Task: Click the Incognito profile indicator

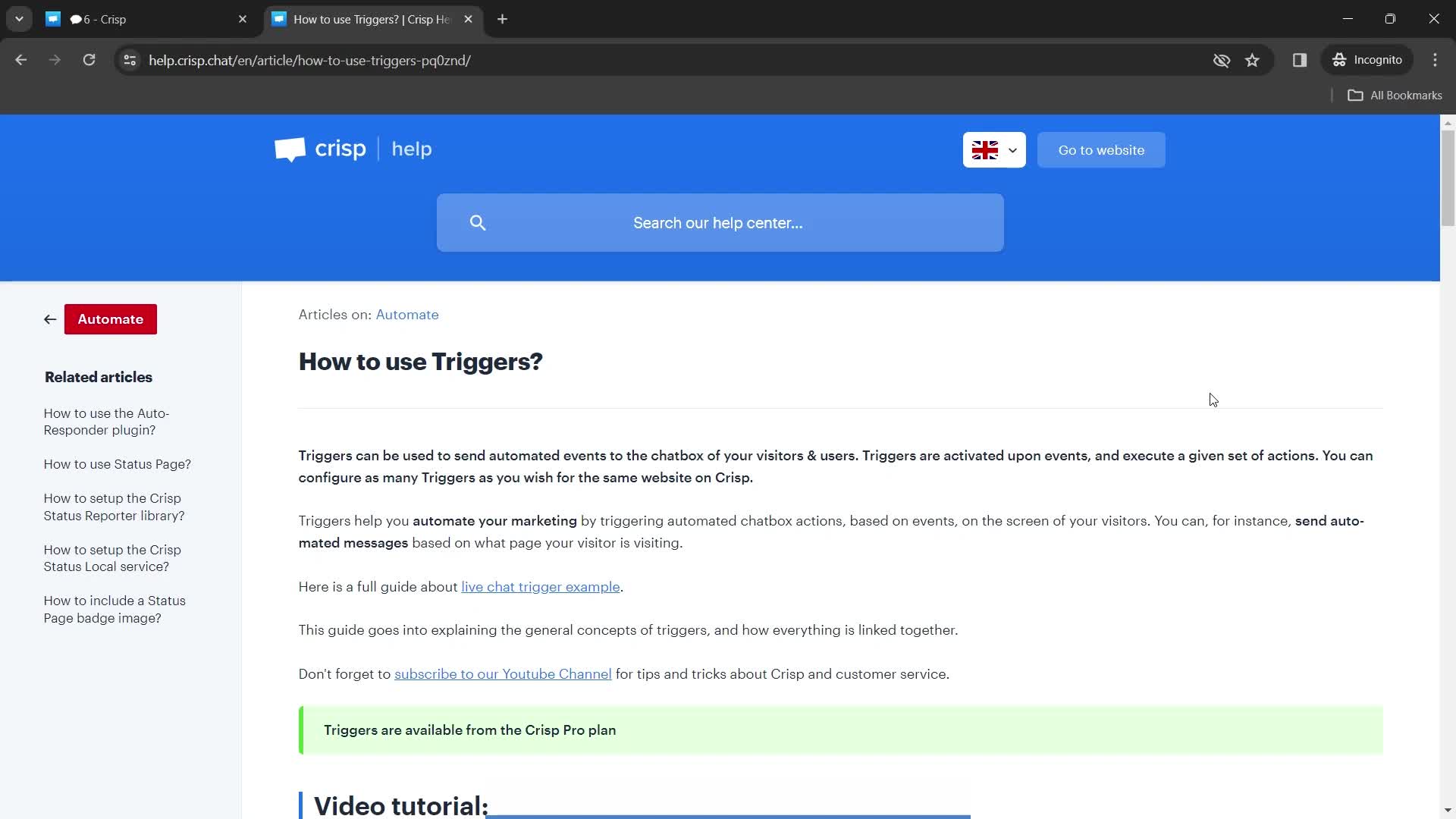Action: click(1368, 60)
